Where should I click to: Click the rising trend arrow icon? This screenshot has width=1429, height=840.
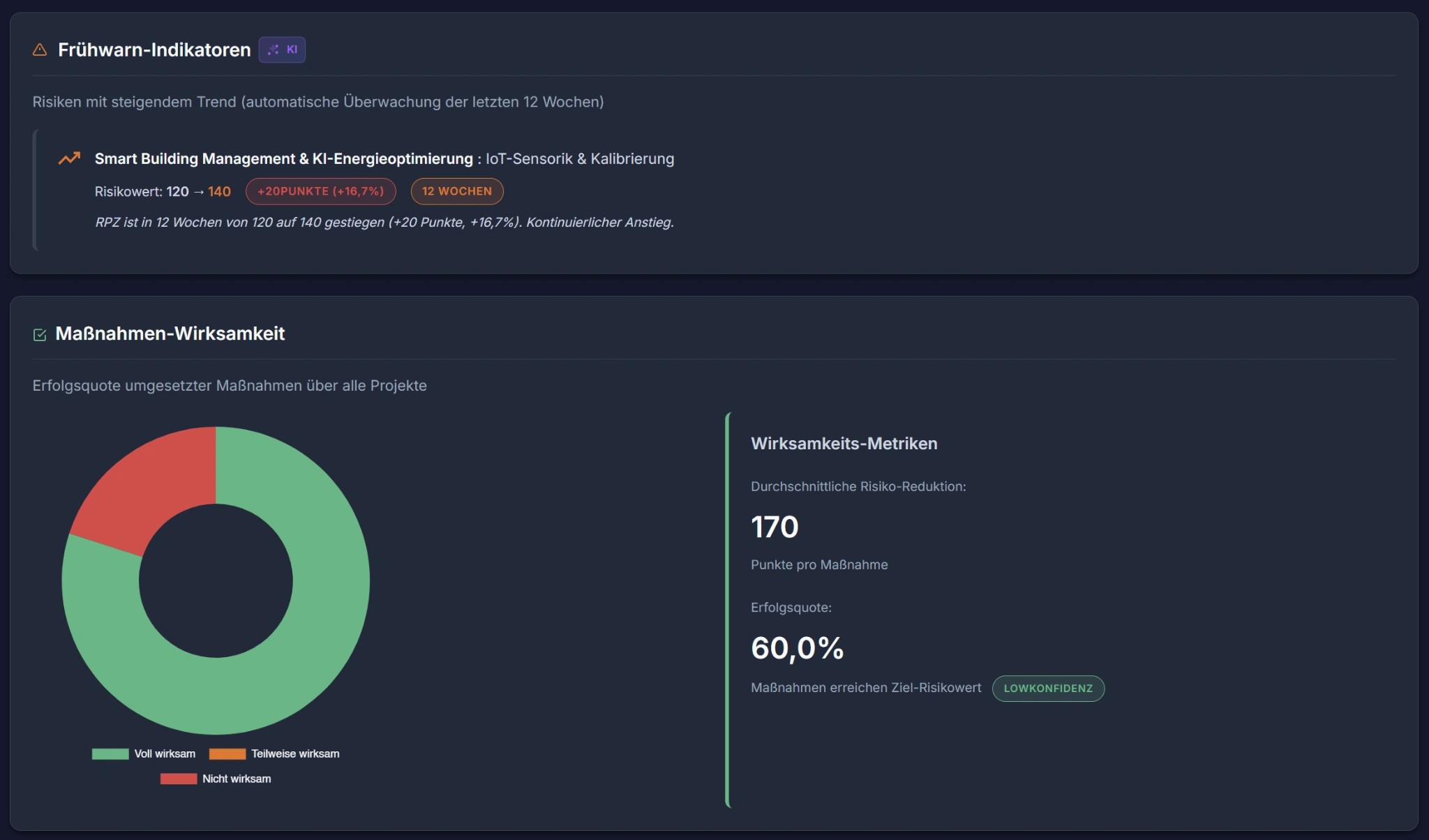(69, 158)
